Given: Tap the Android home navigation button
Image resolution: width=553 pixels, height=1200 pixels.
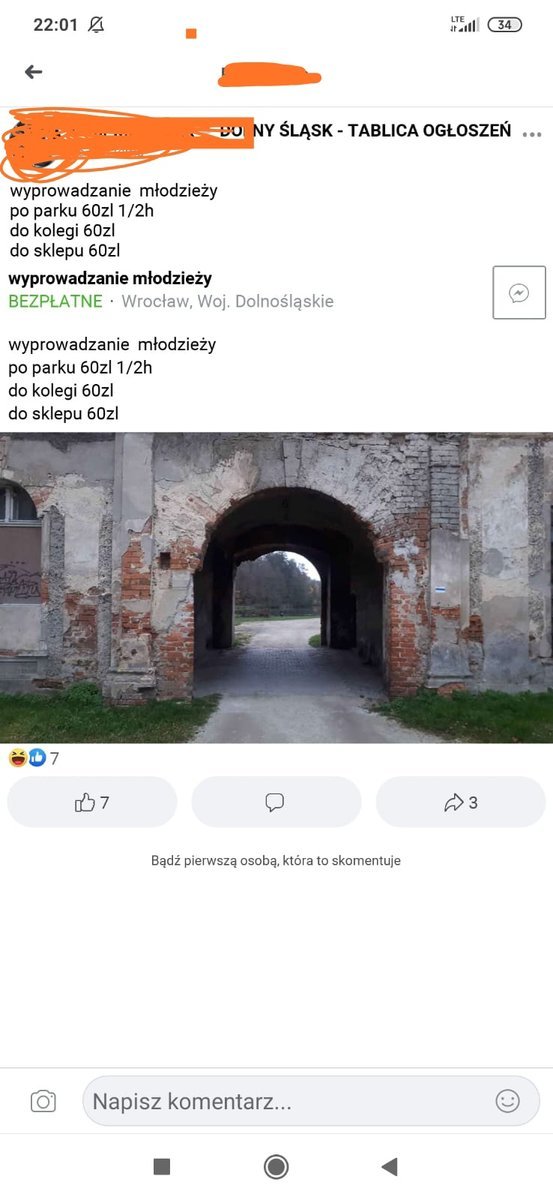Looking at the screenshot, I should coord(276,1166).
